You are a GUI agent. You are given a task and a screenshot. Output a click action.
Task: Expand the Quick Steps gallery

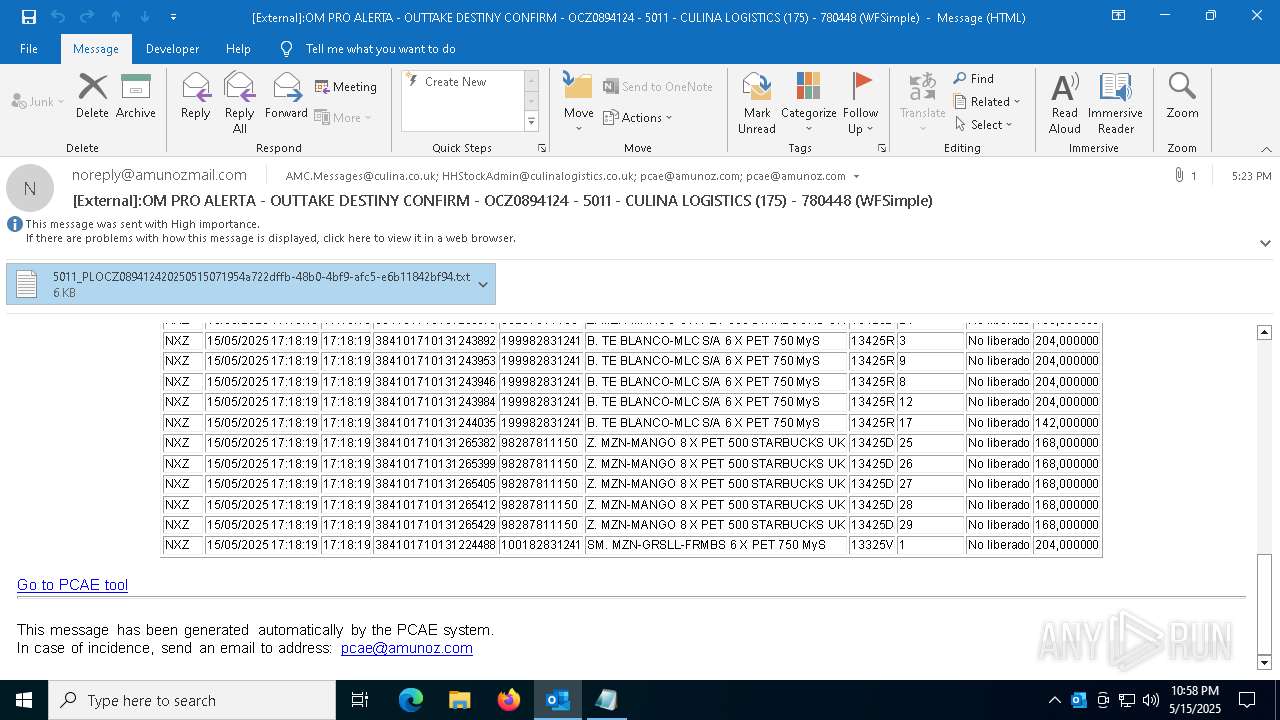click(531, 122)
